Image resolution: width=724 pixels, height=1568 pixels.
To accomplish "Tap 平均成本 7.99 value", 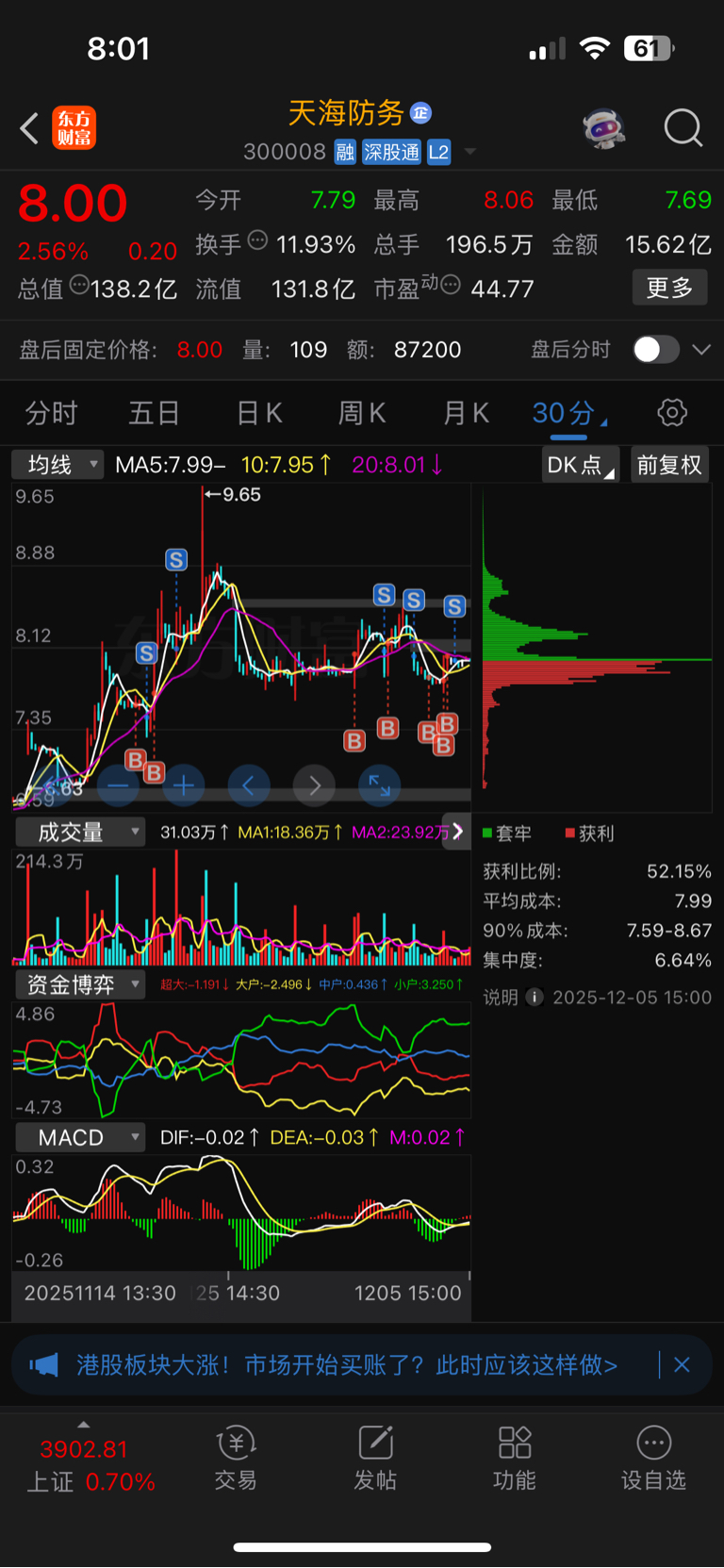I will pos(693,900).
